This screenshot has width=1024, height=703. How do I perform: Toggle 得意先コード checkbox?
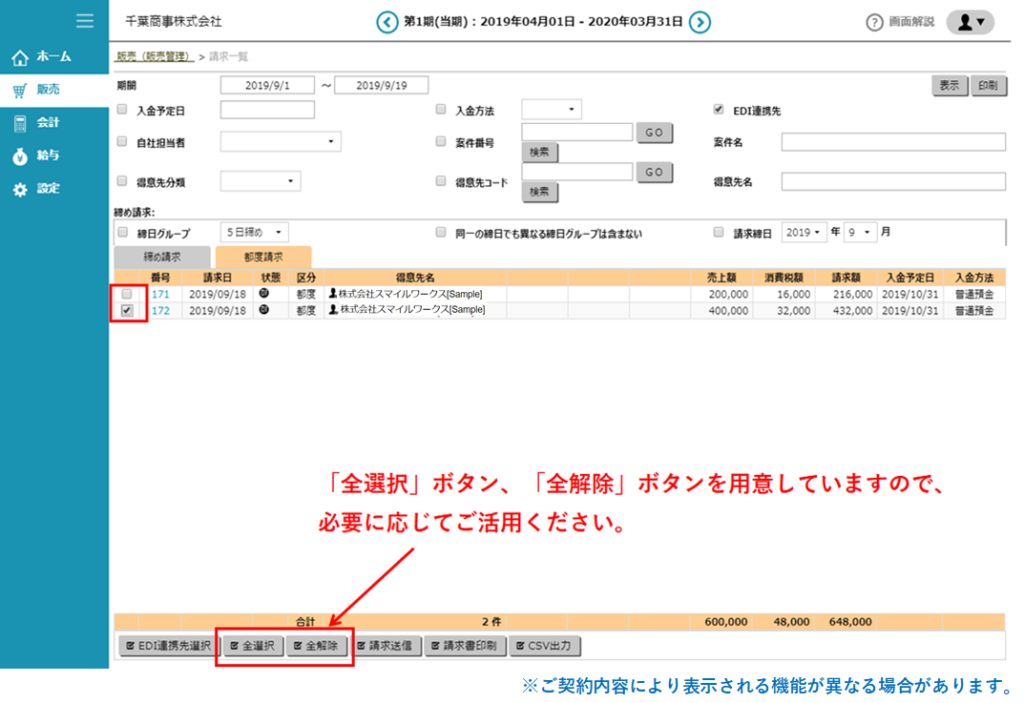(x=441, y=180)
